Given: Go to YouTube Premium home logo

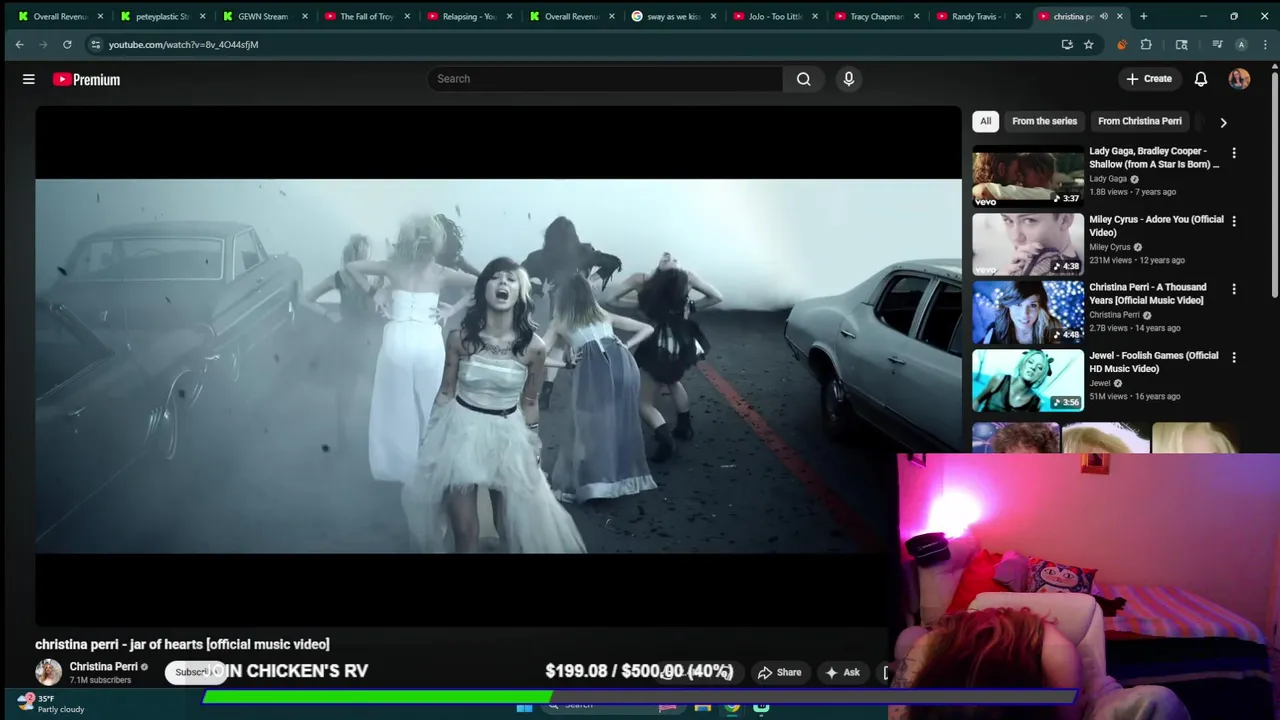Looking at the screenshot, I should (87, 79).
